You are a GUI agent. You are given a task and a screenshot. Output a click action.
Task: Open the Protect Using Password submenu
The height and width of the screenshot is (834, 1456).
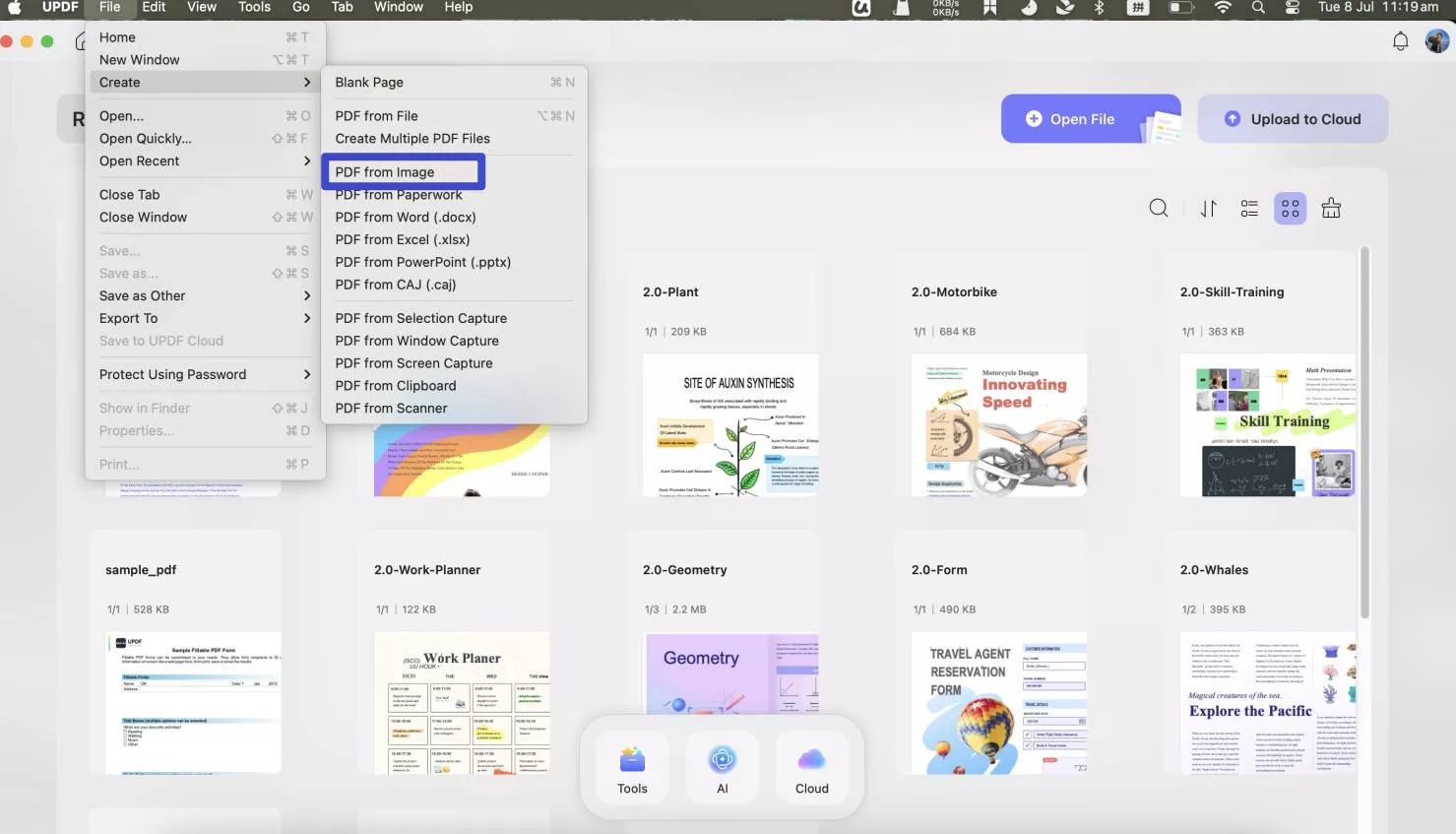(172, 374)
